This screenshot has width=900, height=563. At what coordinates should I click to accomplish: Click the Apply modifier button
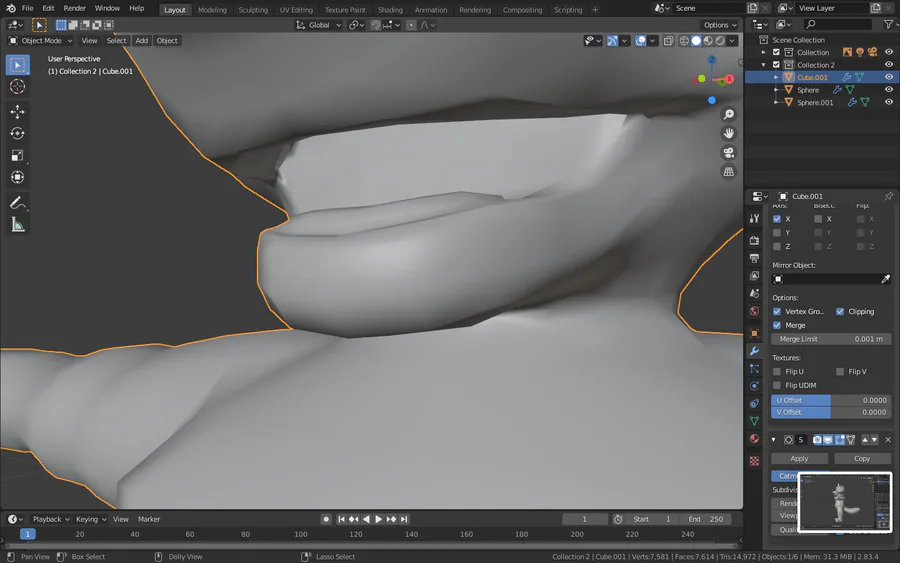(x=799, y=458)
